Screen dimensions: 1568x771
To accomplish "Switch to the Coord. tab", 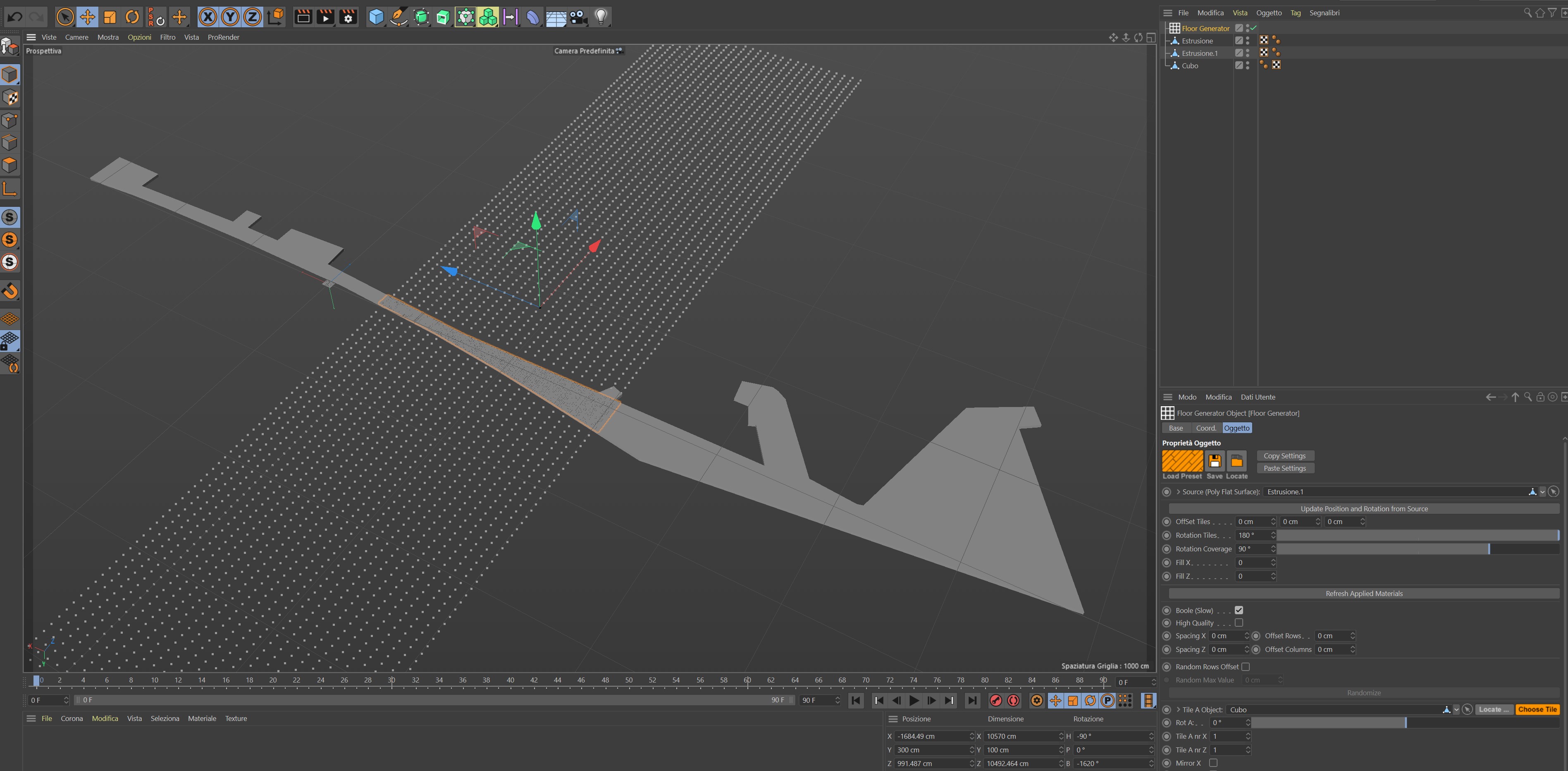I will click(1205, 428).
